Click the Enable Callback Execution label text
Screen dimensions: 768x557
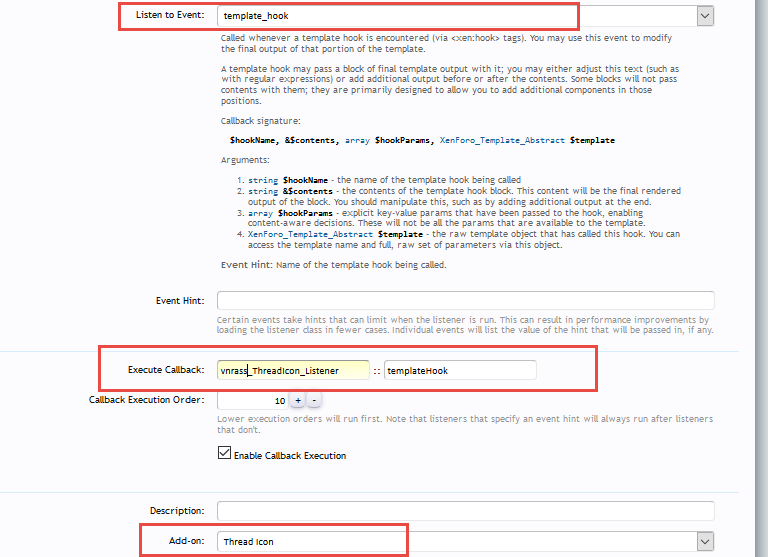290,455
